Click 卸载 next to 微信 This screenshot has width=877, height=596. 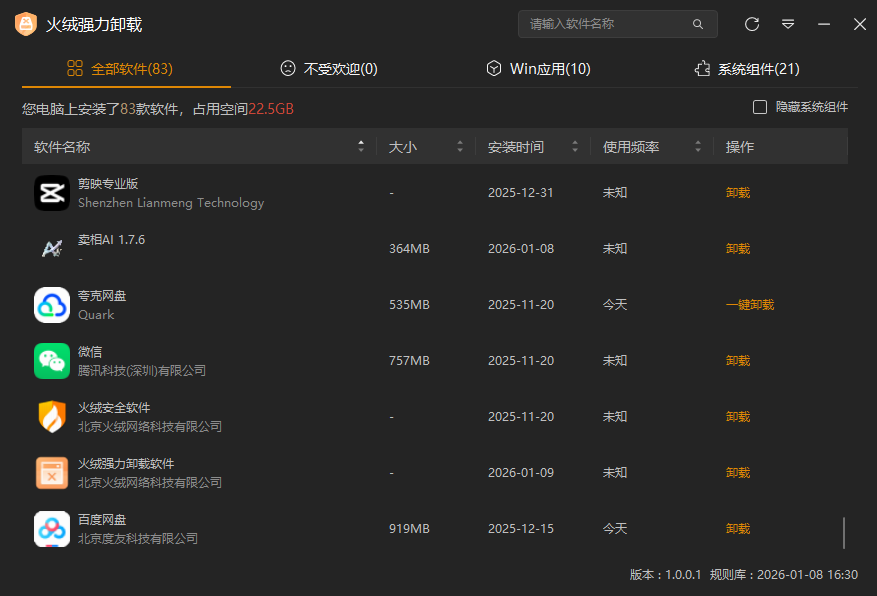[x=737, y=360]
